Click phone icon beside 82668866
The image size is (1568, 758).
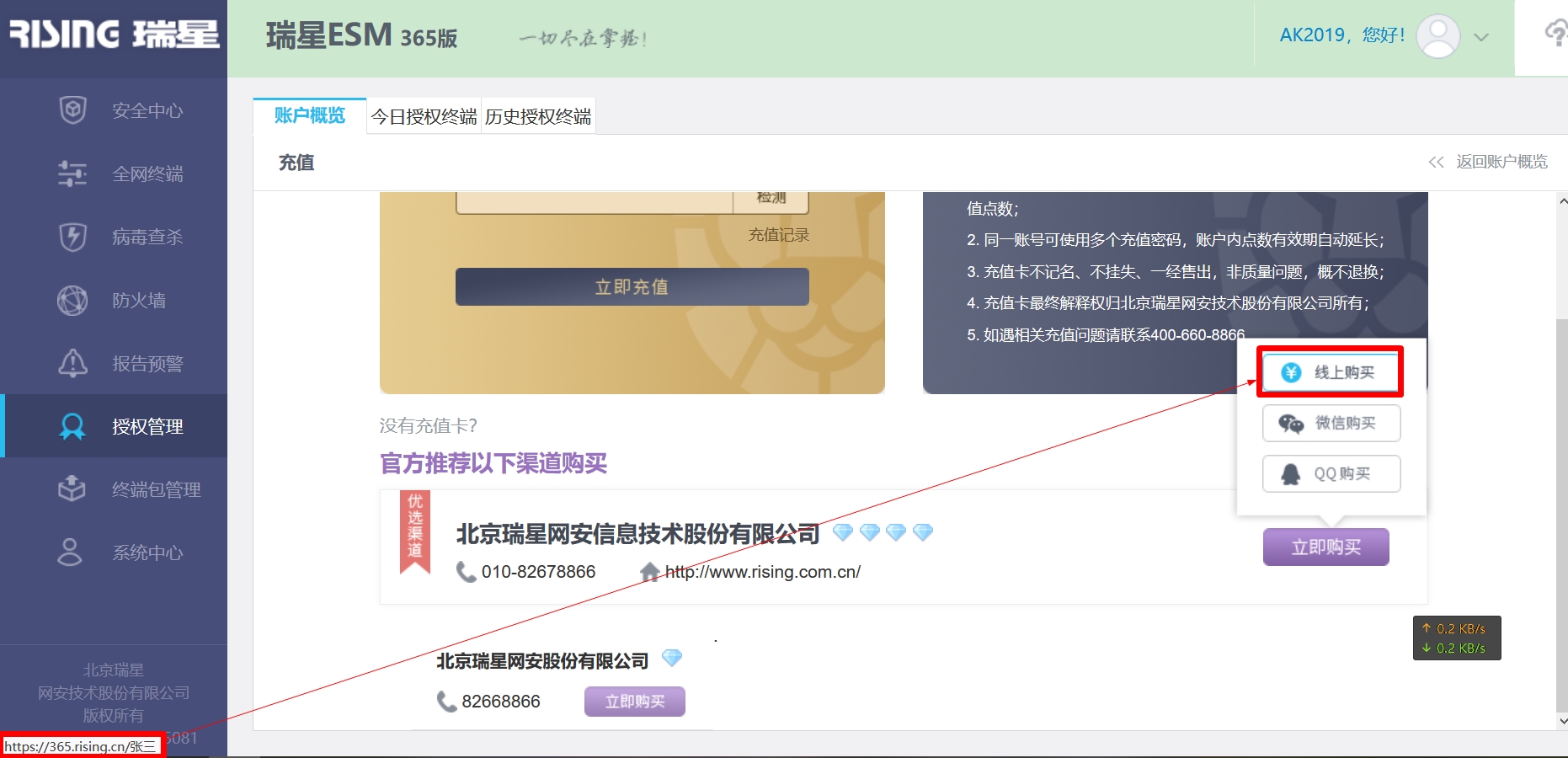click(x=446, y=702)
